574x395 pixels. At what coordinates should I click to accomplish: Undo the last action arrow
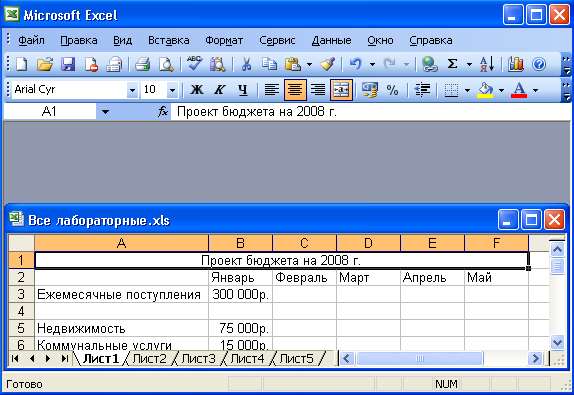[x=355, y=64]
